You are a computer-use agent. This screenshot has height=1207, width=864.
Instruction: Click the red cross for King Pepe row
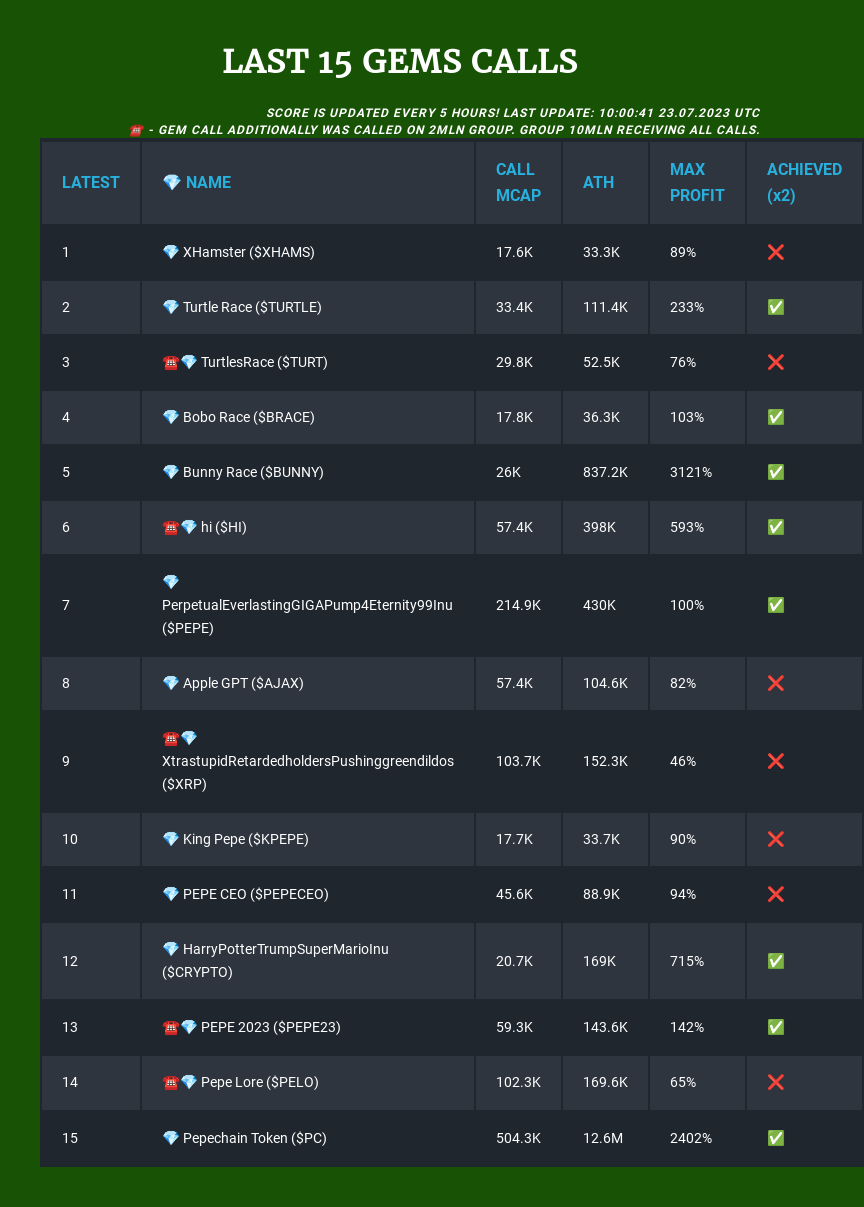coord(775,839)
